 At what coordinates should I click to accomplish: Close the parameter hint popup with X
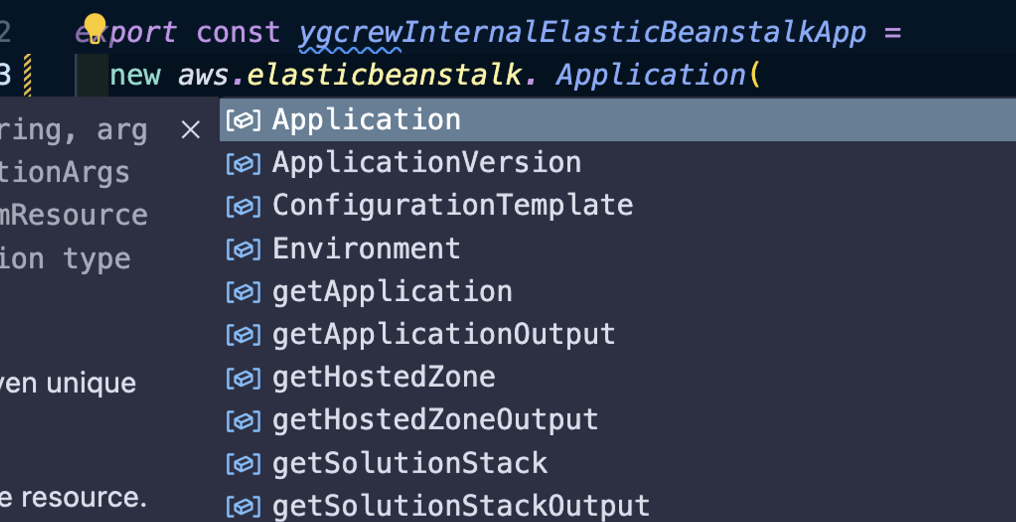(x=190, y=130)
